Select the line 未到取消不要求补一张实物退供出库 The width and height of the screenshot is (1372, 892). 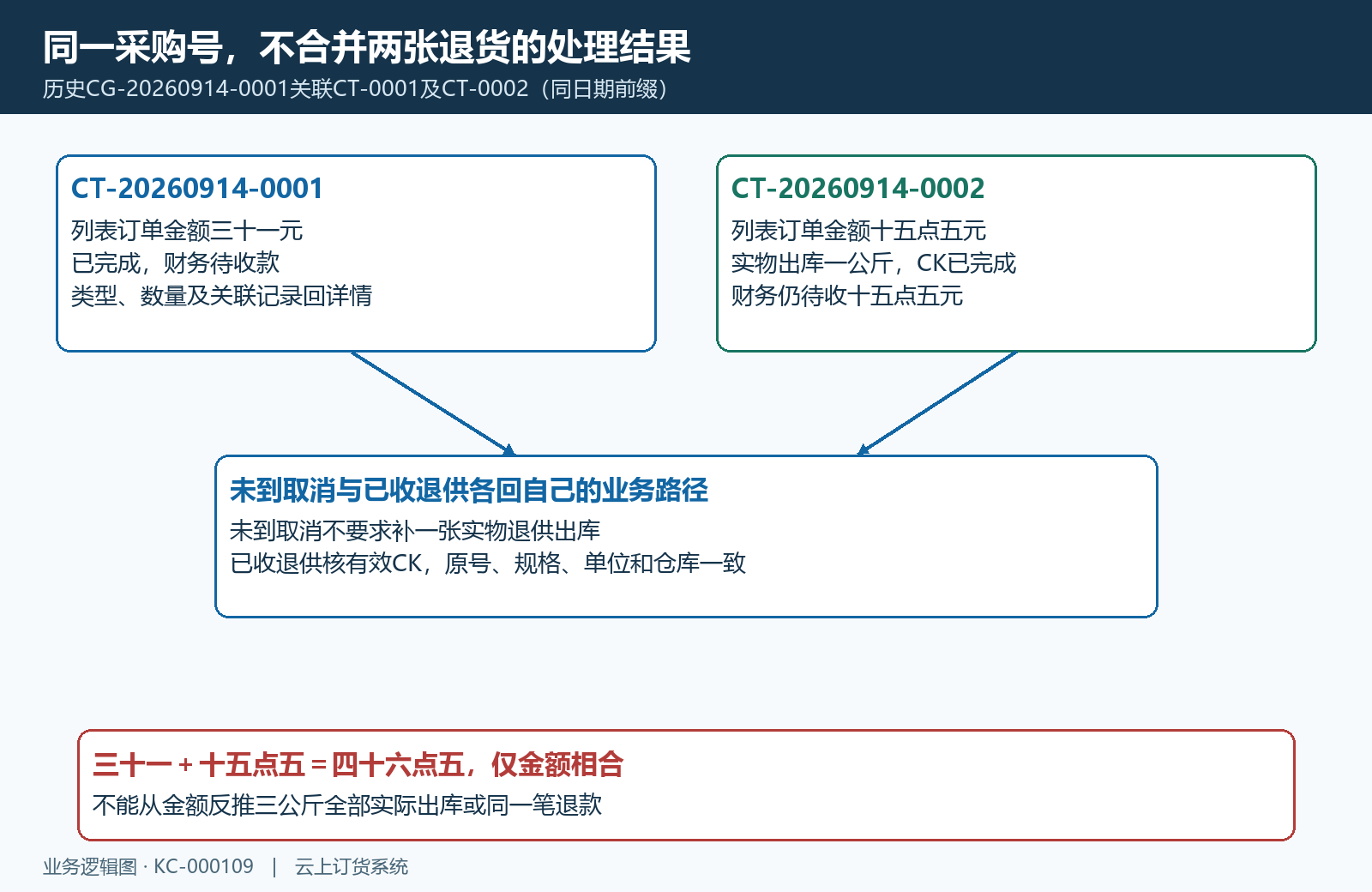point(415,531)
